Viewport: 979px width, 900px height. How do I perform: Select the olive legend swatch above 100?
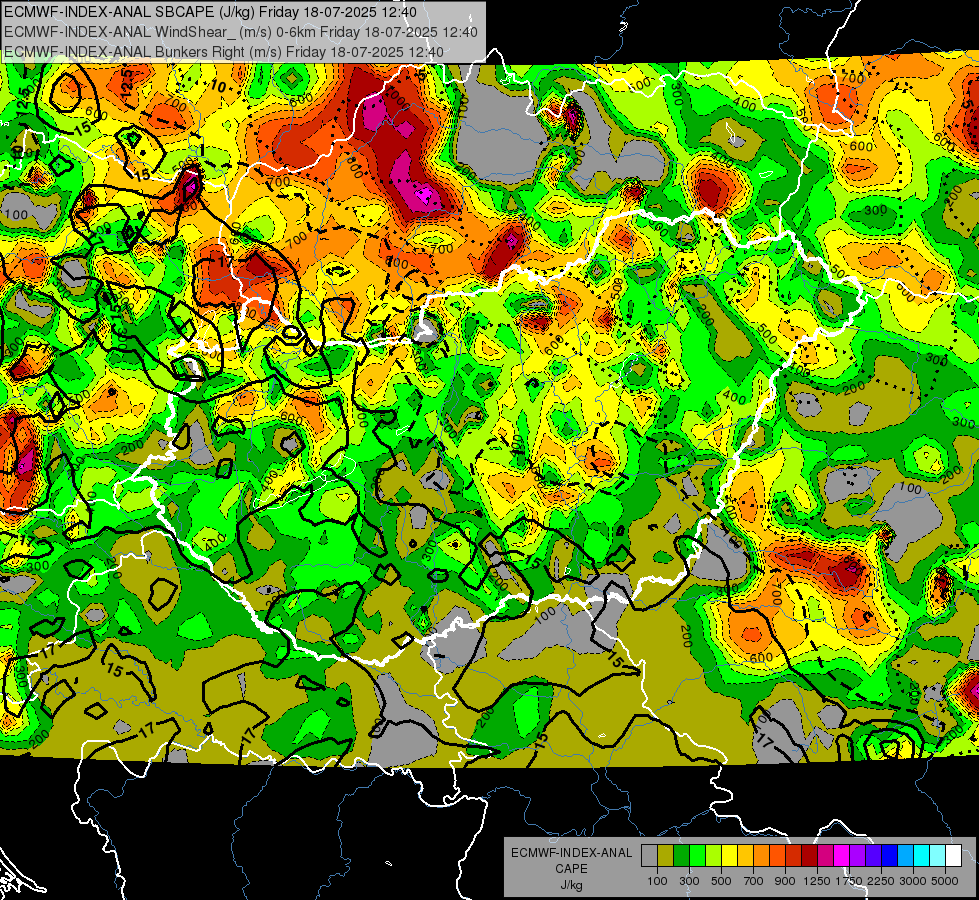coord(666,855)
